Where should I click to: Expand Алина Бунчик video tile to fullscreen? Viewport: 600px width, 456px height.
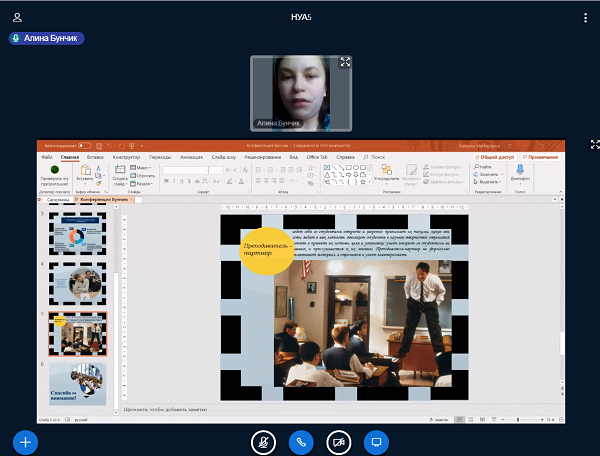pyautogui.click(x=345, y=62)
